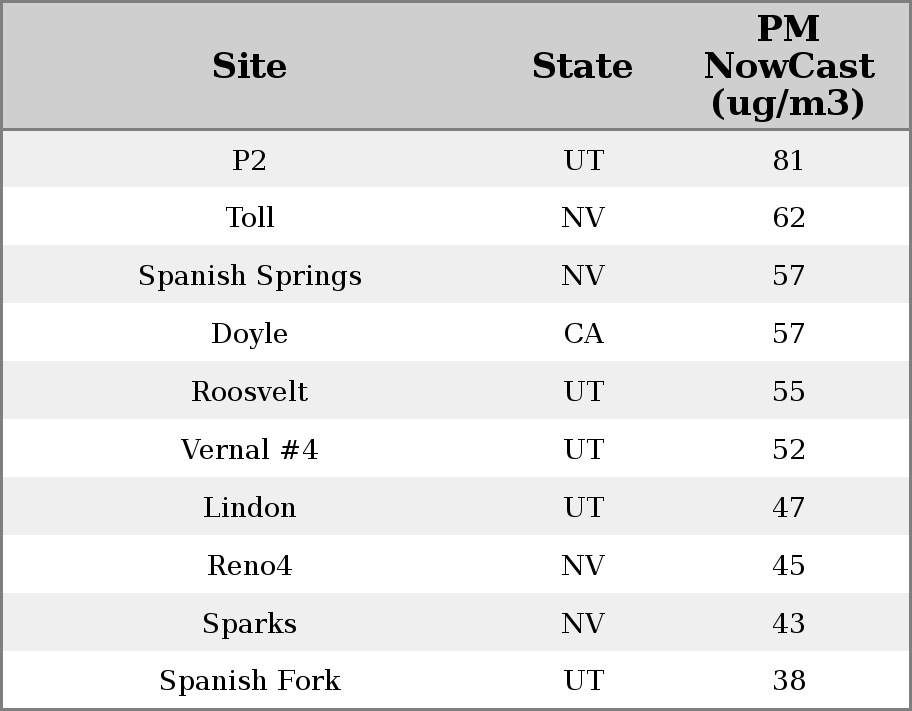Click the Sparks site name
Viewport: 912px width, 711px height.
point(250,624)
